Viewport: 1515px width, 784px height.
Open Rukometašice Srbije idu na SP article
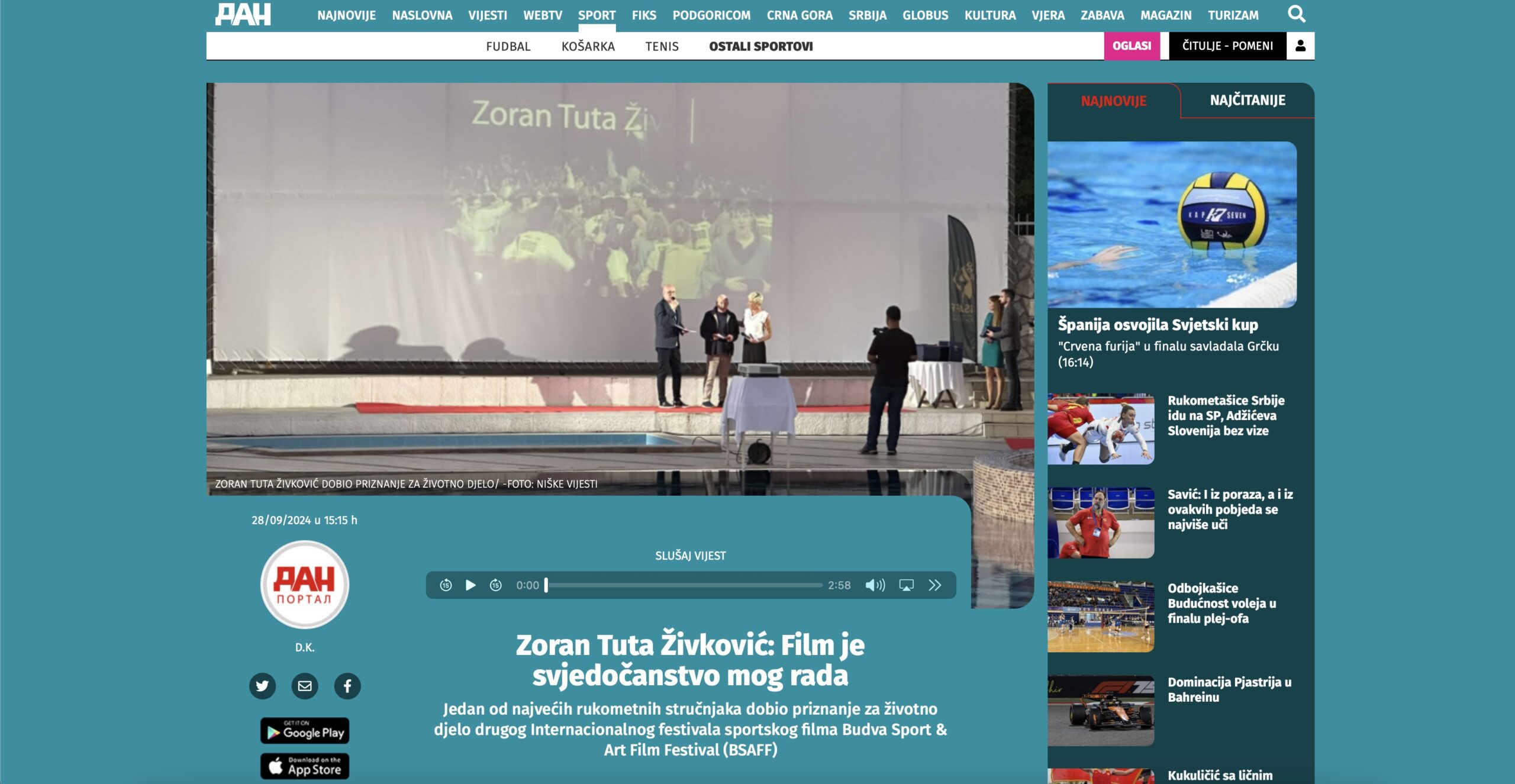(x=1226, y=415)
